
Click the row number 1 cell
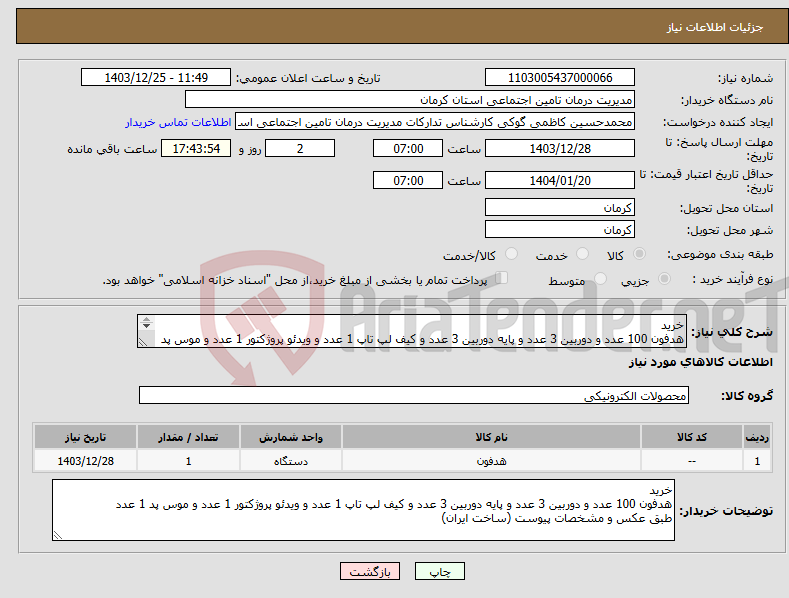pos(757,461)
